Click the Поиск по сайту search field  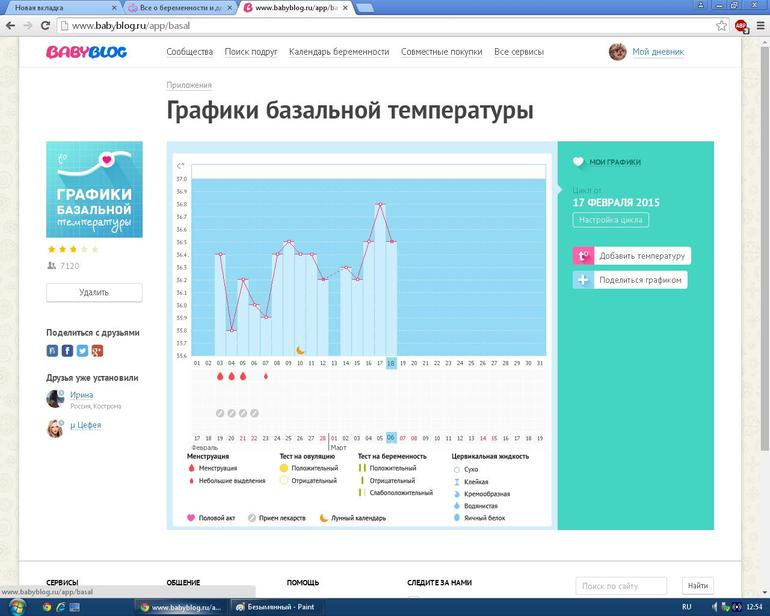tap(621, 585)
